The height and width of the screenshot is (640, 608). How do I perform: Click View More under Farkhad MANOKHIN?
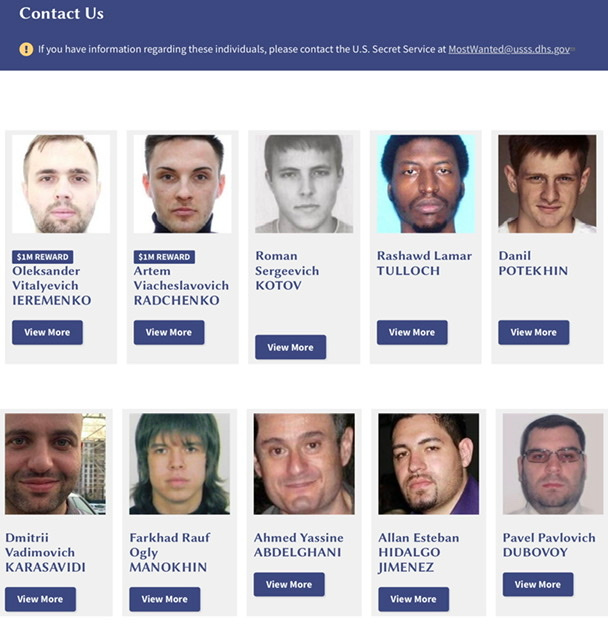[165, 599]
